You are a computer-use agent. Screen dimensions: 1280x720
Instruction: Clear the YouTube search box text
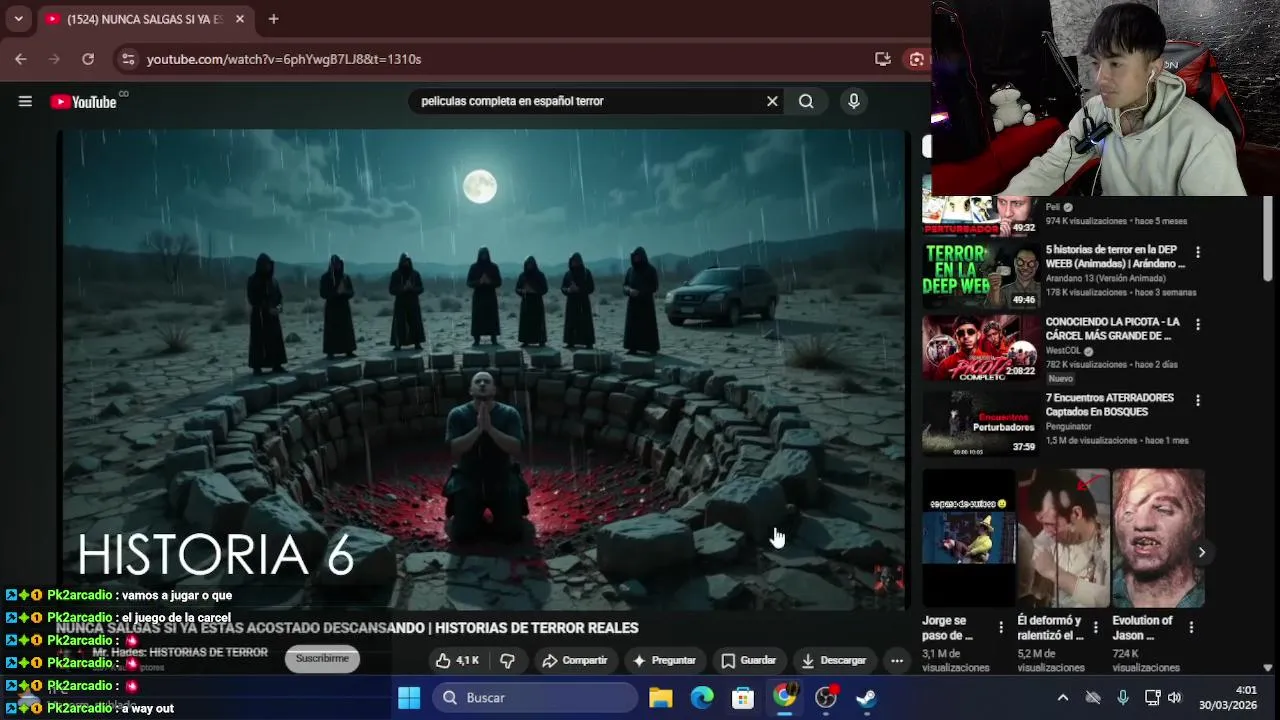(772, 101)
